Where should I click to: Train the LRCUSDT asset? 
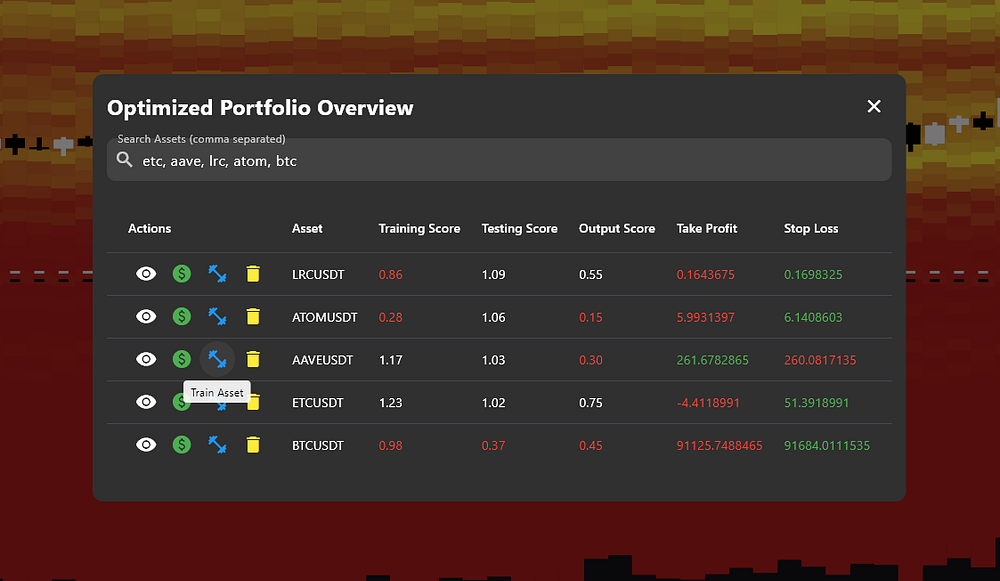[217, 274]
